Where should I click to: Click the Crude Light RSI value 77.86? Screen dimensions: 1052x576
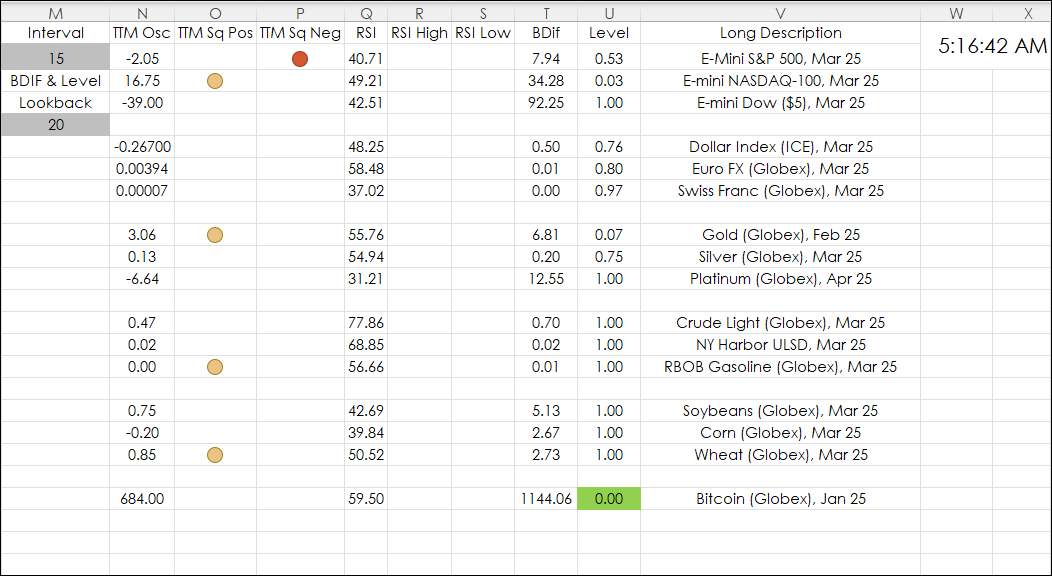[x=366, y=323]
